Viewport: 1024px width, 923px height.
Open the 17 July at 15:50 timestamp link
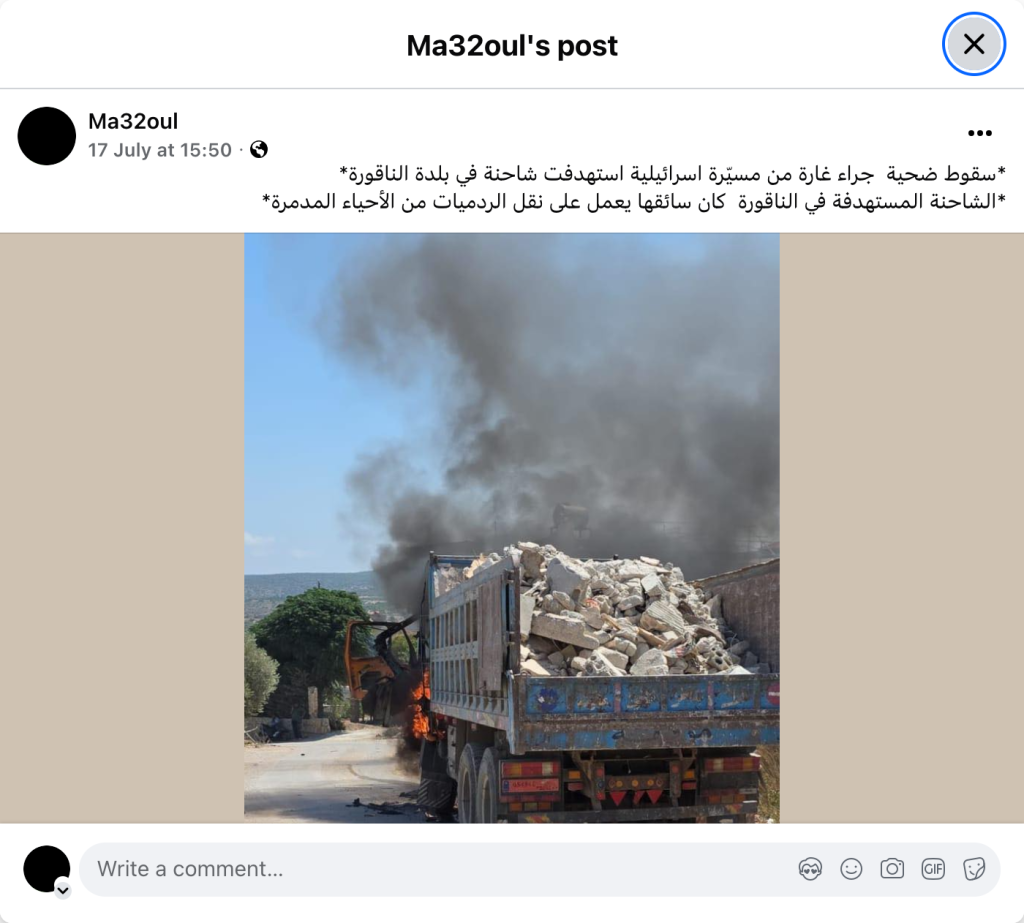pyautogui.click(x=160, y=150)
